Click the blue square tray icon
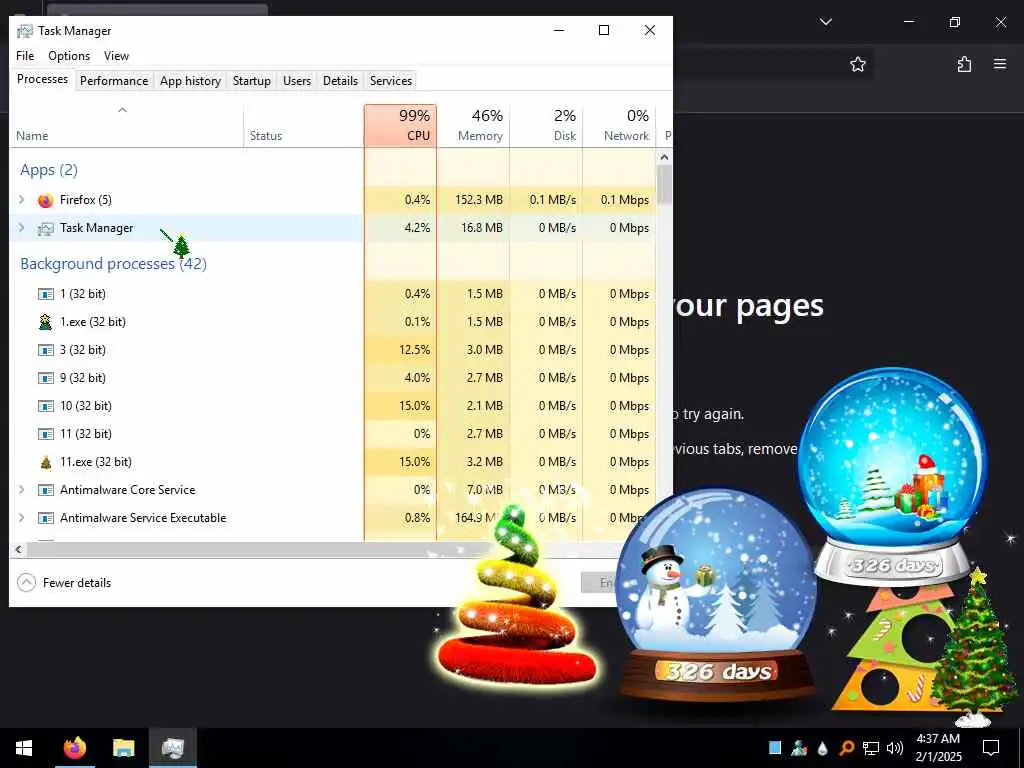This screenshot has width=1024, height=768. coord(775,748)
